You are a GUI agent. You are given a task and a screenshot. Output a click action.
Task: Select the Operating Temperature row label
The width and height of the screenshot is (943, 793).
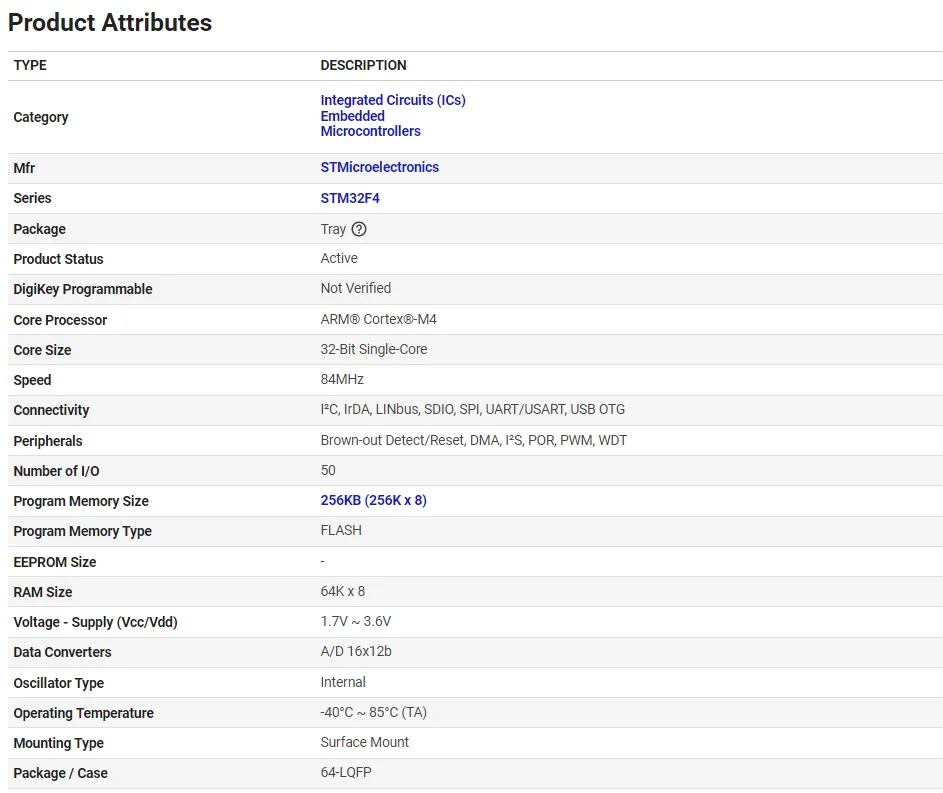(x=83, y=713)
